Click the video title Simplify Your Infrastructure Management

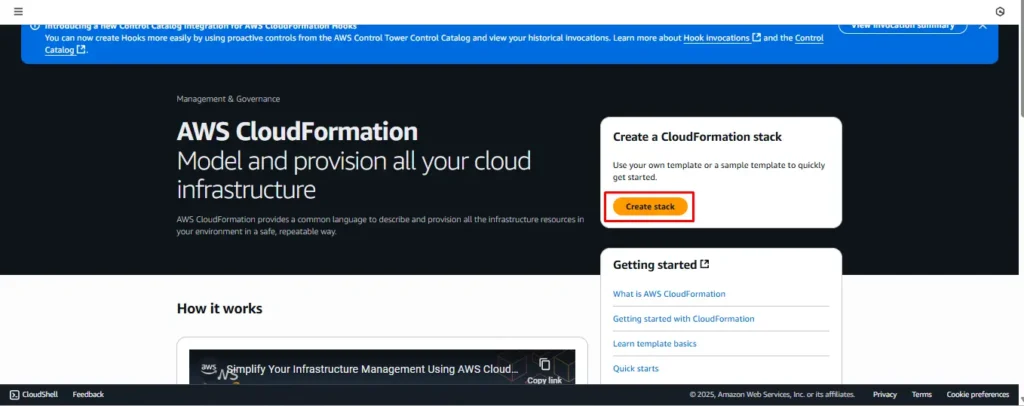pyautogui.click(x=372, y=368)
